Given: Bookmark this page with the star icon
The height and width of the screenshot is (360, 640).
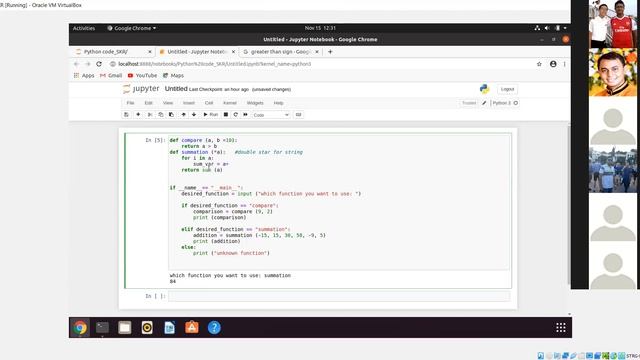Looking at the screenshot, I should pyautogui.click(x=539, y=64).
